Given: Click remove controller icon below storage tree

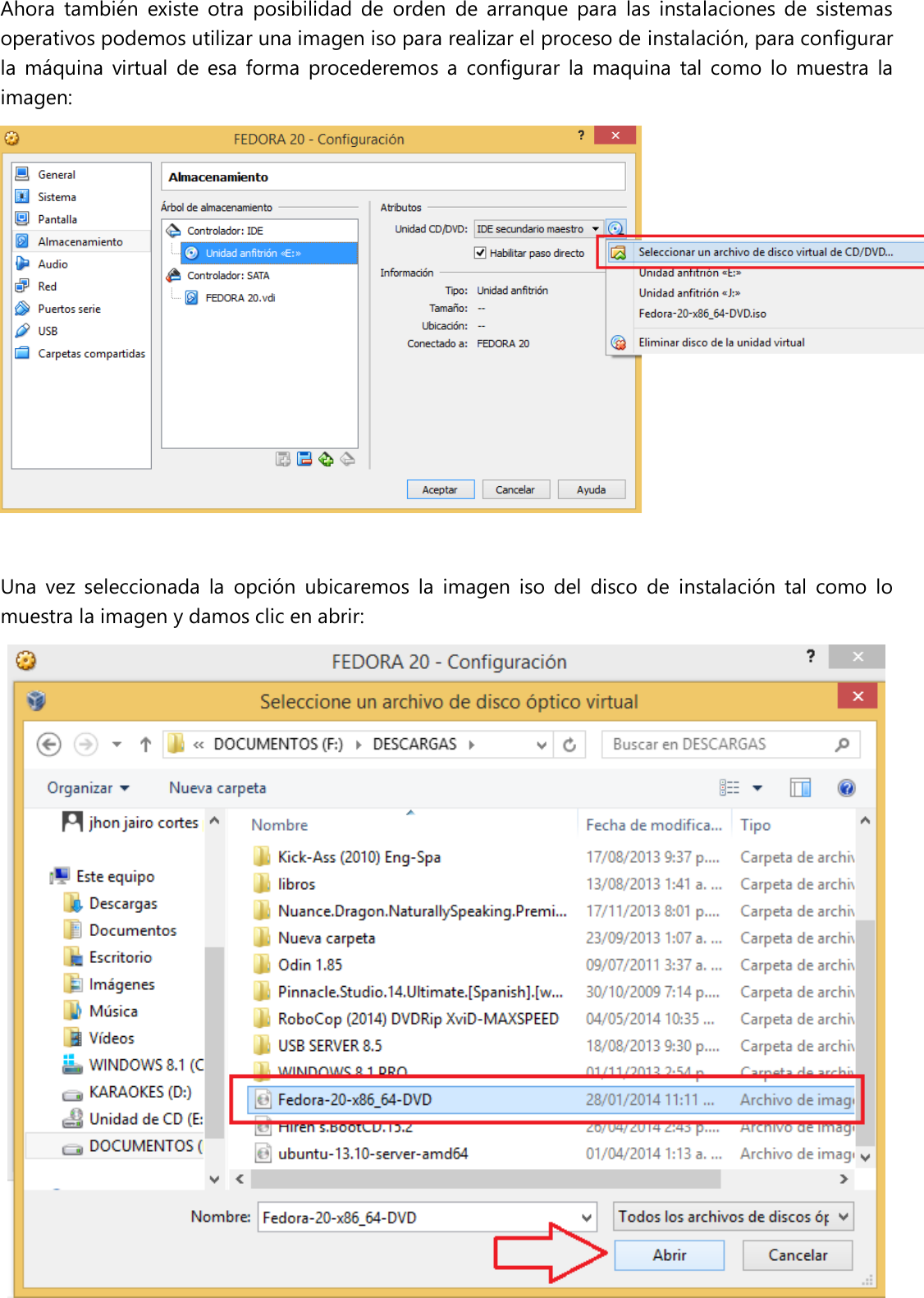Looking at the screenshot, I should click(x=347, y=459).
